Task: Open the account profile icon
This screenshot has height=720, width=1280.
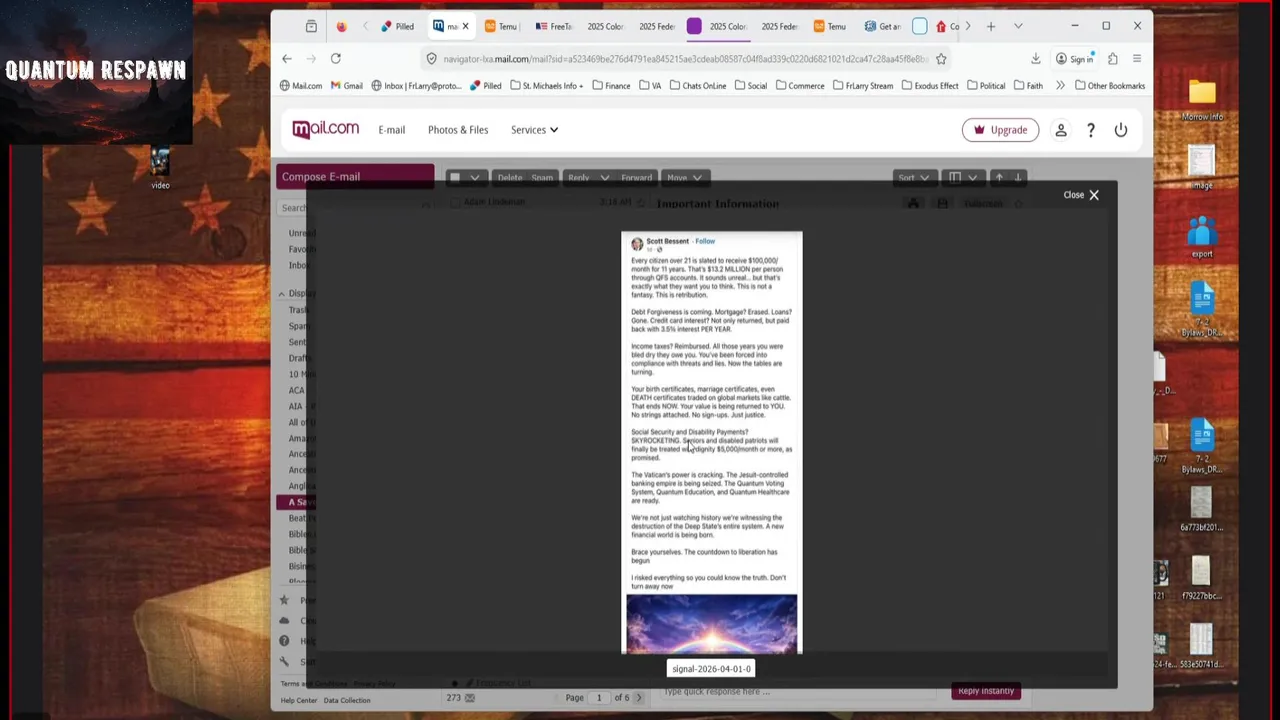Action: pos(1061,130)
